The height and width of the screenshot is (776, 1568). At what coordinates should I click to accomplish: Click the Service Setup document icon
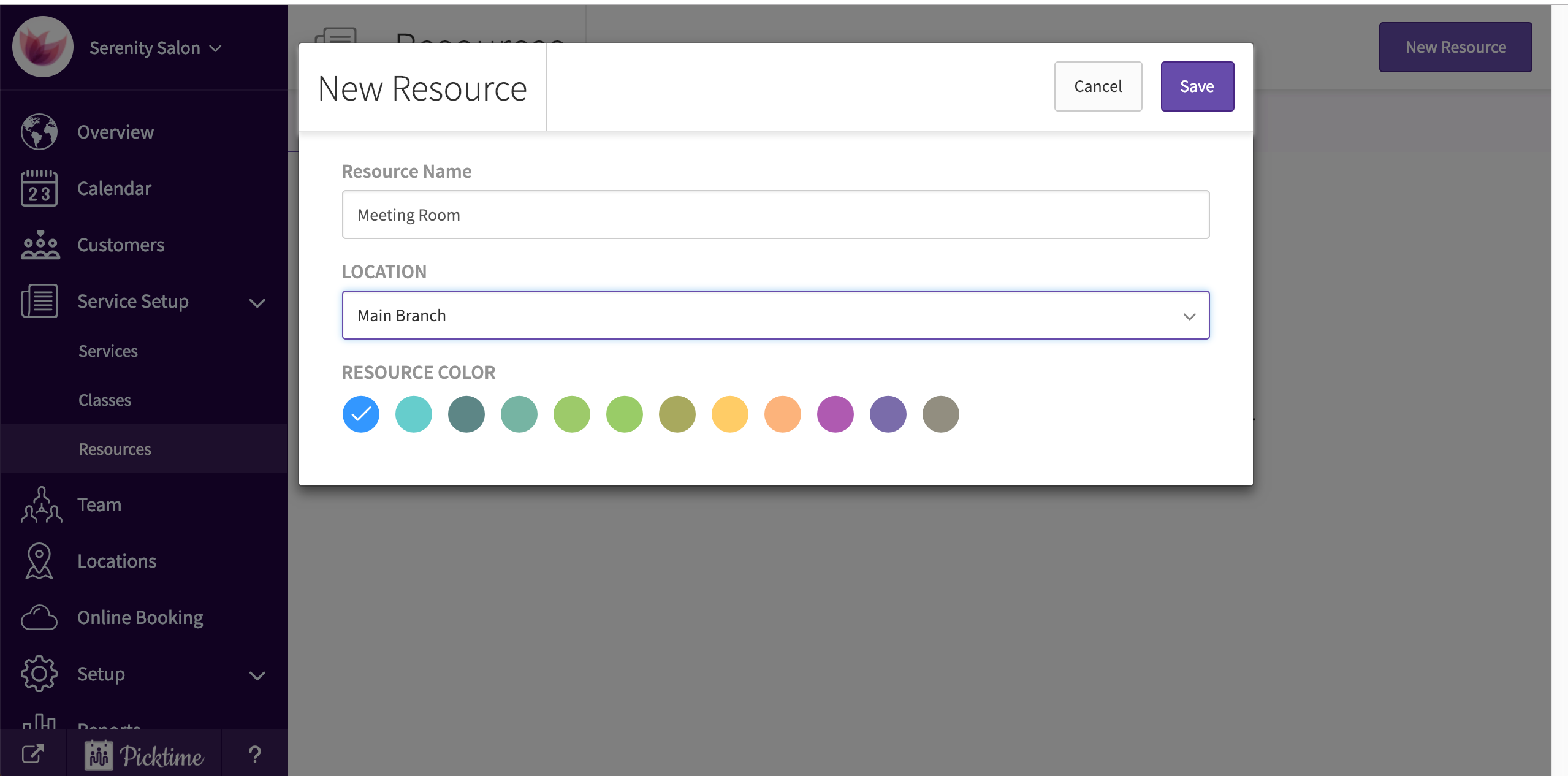pyautogui.click(x=39, y=301)
